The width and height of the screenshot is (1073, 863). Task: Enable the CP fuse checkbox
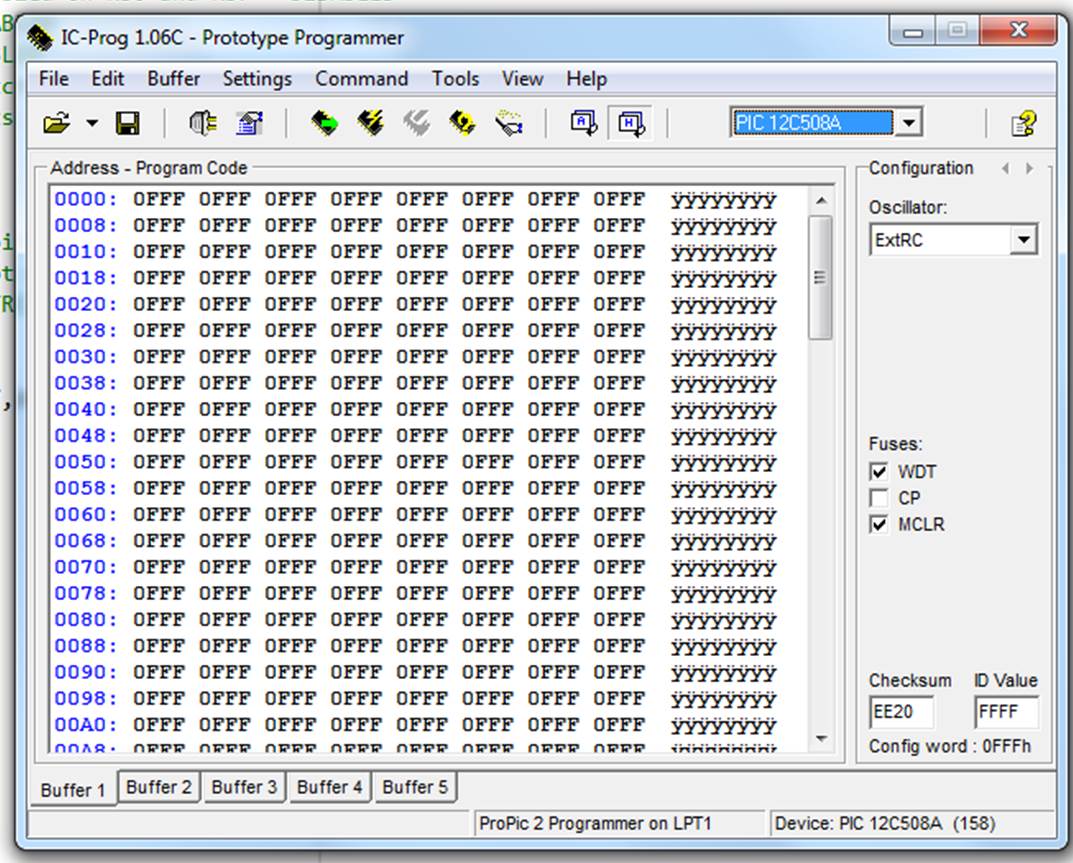pyautogui.click(x=879, y=498)
